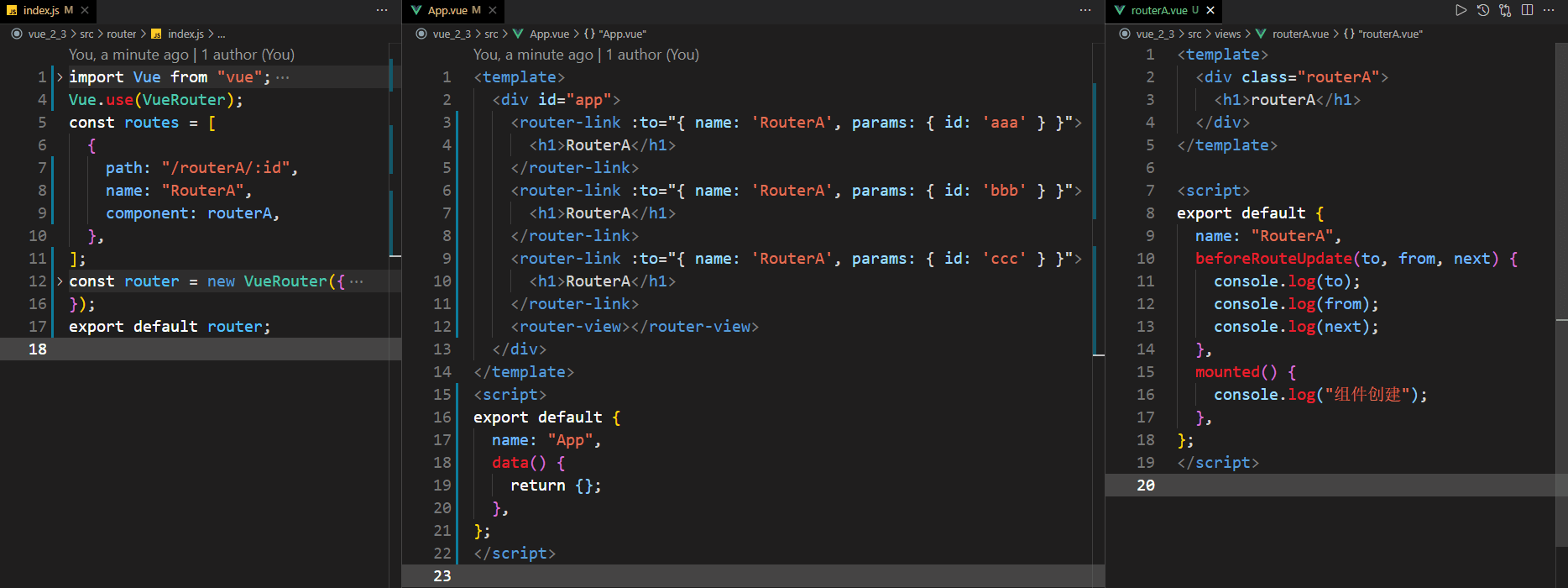Open changes with the compare icon

(x=1505, y=10)
